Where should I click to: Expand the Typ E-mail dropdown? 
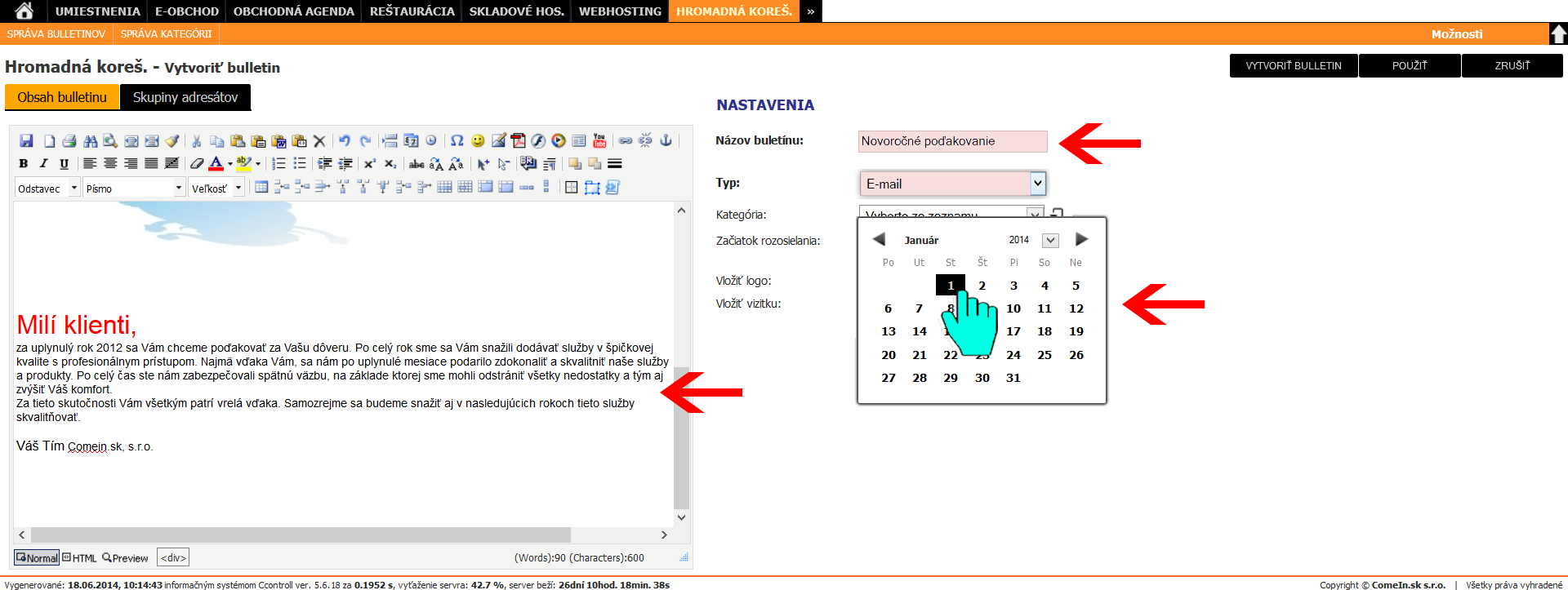[x=1037, y=184]
